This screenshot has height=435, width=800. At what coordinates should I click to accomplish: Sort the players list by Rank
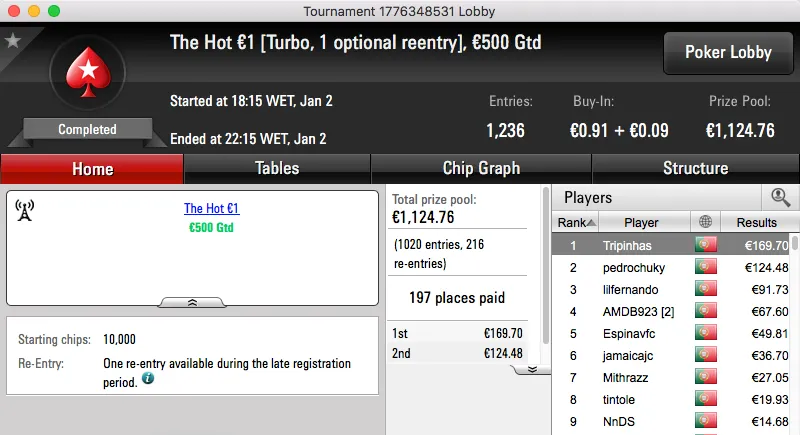577,222
